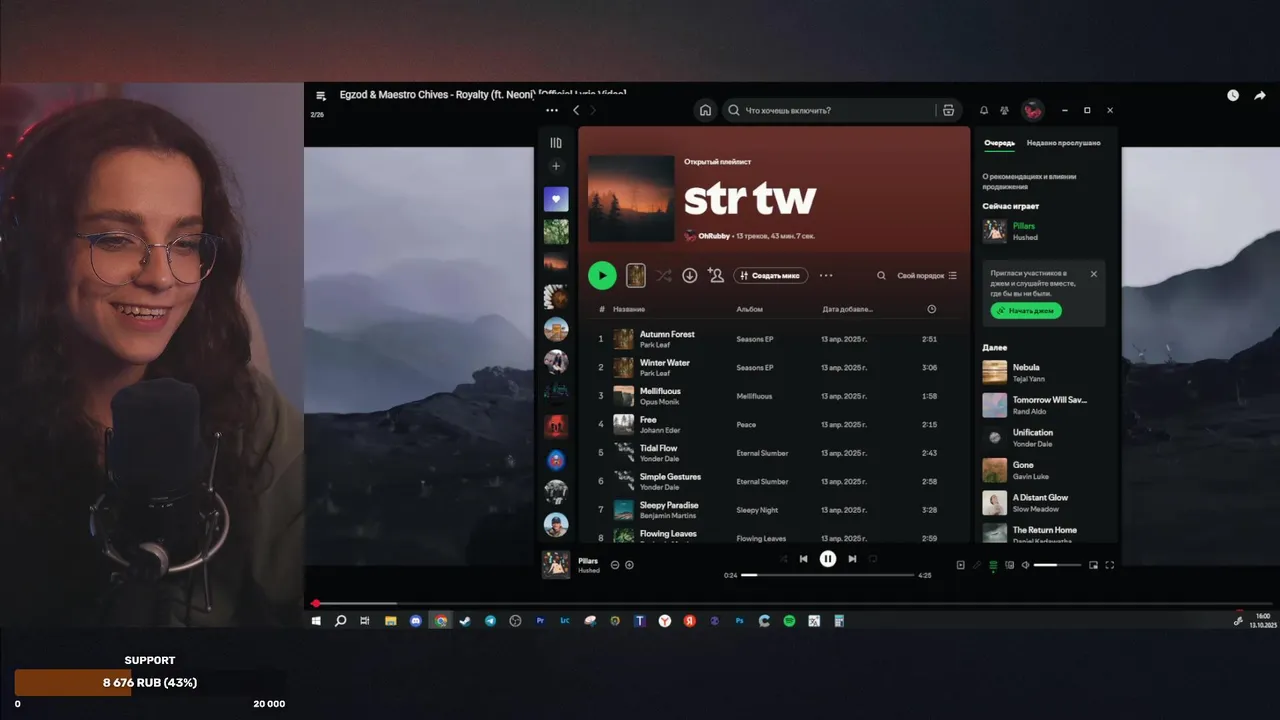The width and height of the screenshot is (1280, 720).
Task: Enter full screen from player bar
Action: (1109, 565)
